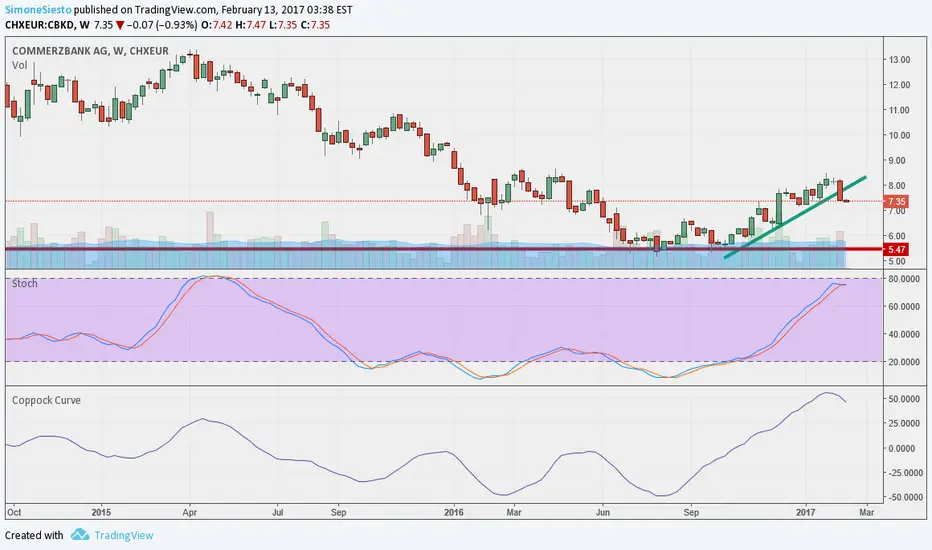Select the Vol indicator label
The image size is (932, 550).
[x=20, y=65]
